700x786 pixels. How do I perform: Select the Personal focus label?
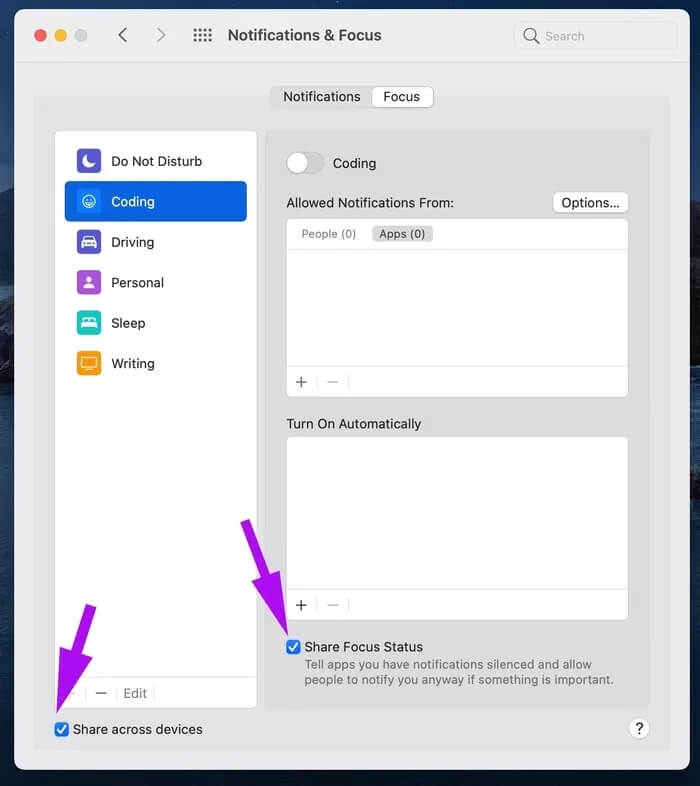click(x=137, y=283)
